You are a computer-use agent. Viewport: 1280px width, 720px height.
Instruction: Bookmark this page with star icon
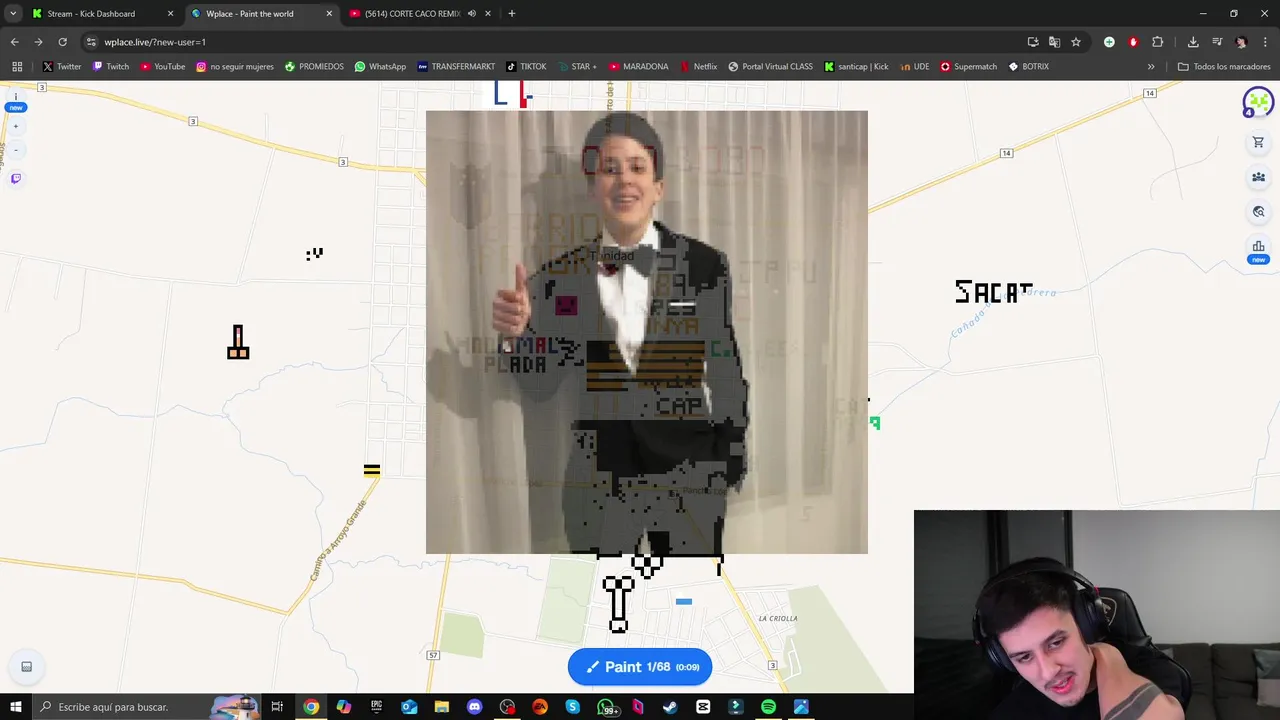click(x=1076, y=42)
